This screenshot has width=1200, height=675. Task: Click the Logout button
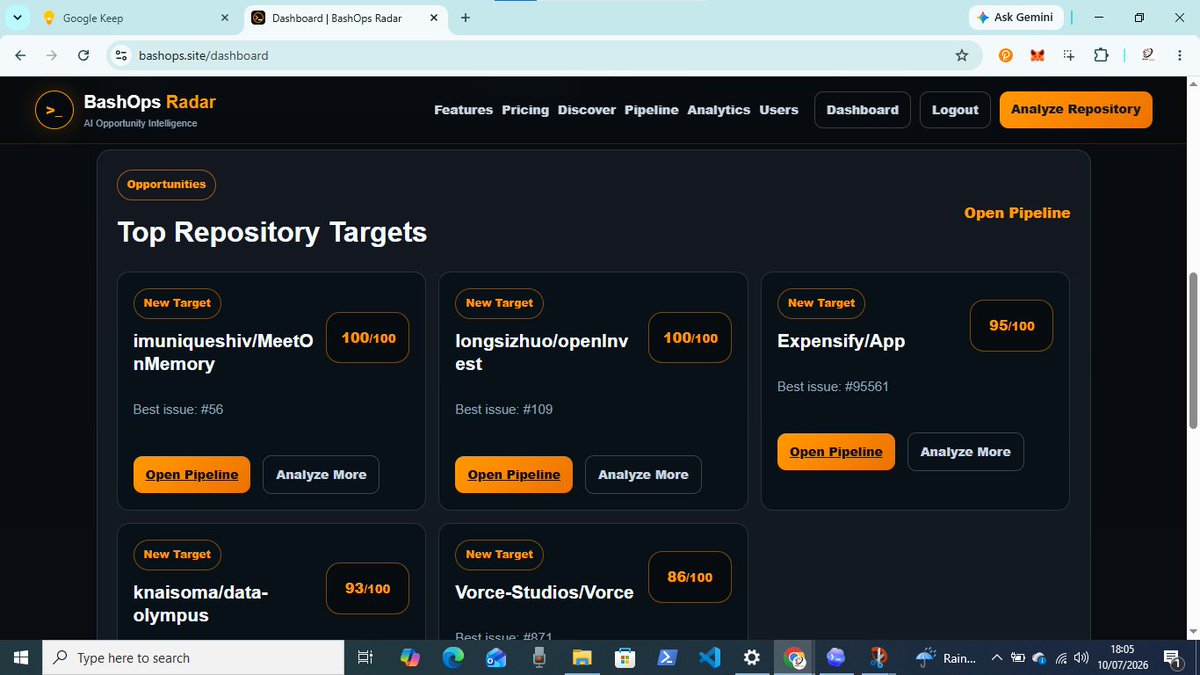pyautogui.click(x=955, y=110)
